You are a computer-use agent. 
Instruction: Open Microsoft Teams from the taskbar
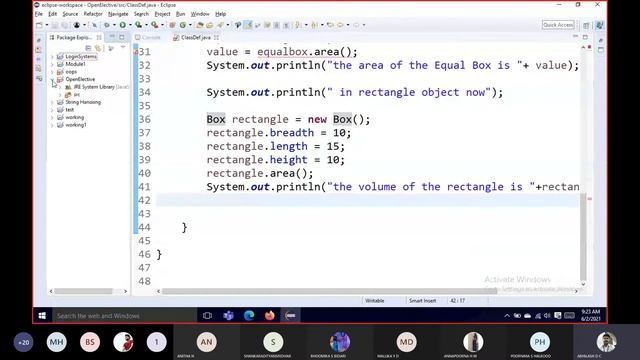coord(228,316)
